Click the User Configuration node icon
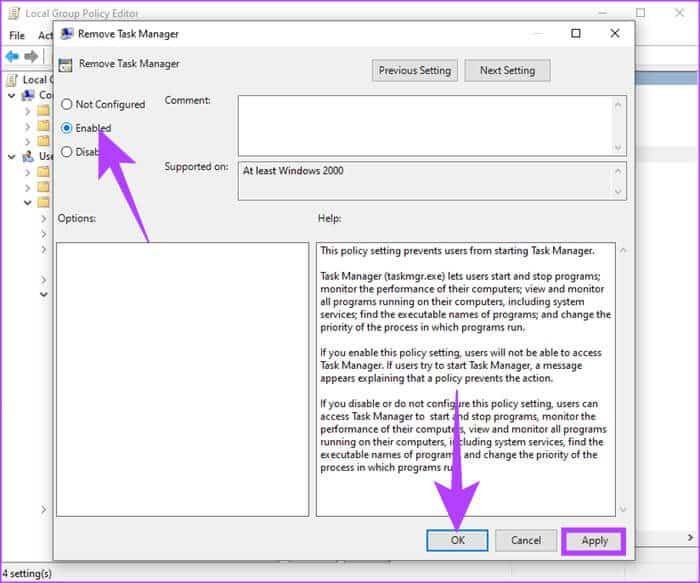 coord(29,156)
